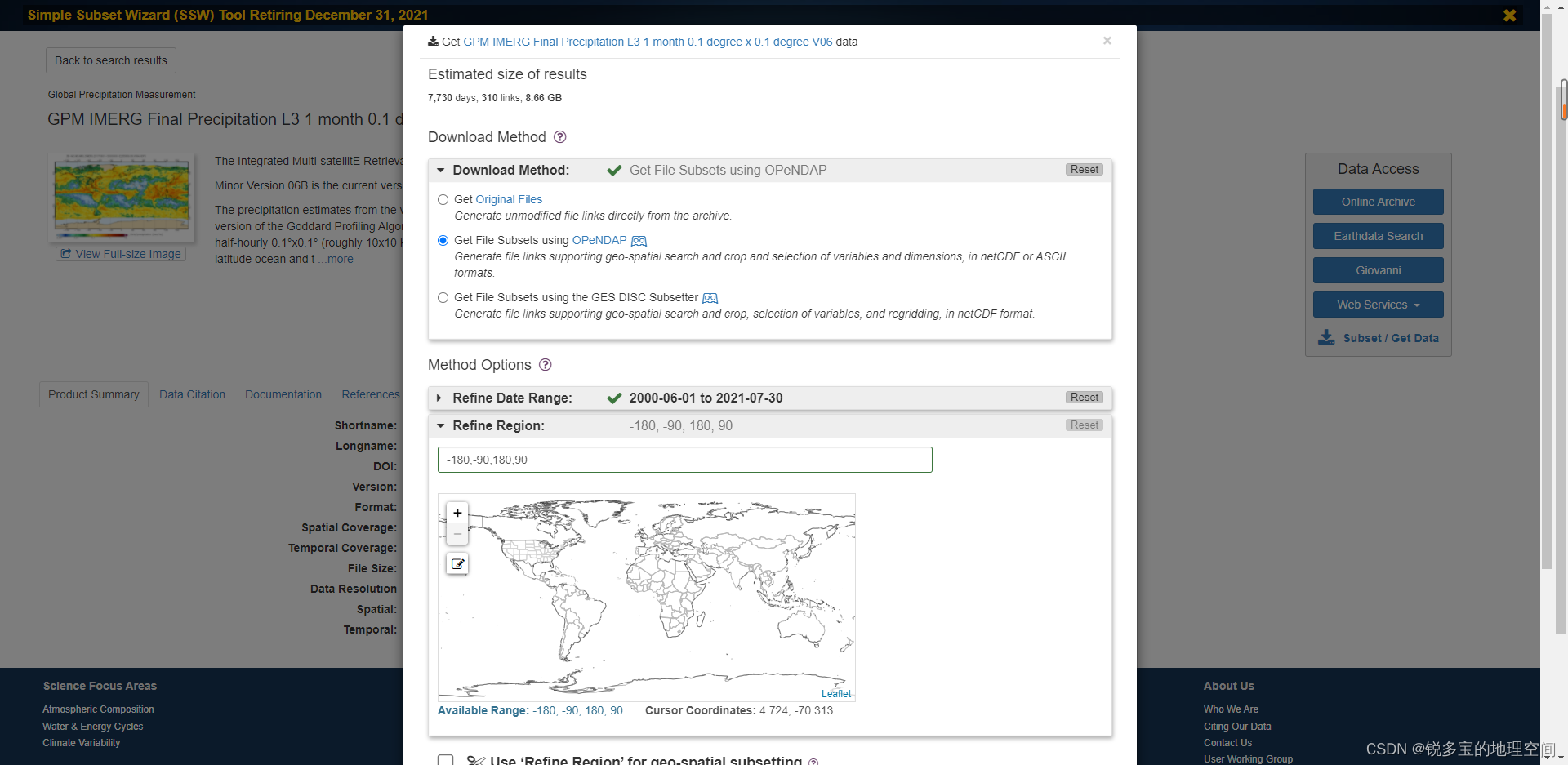Image resolution: width=1568 pixels, height=765 pixels.
Task: Click the download icon in dialog title
Action: [x=433, y=41]
